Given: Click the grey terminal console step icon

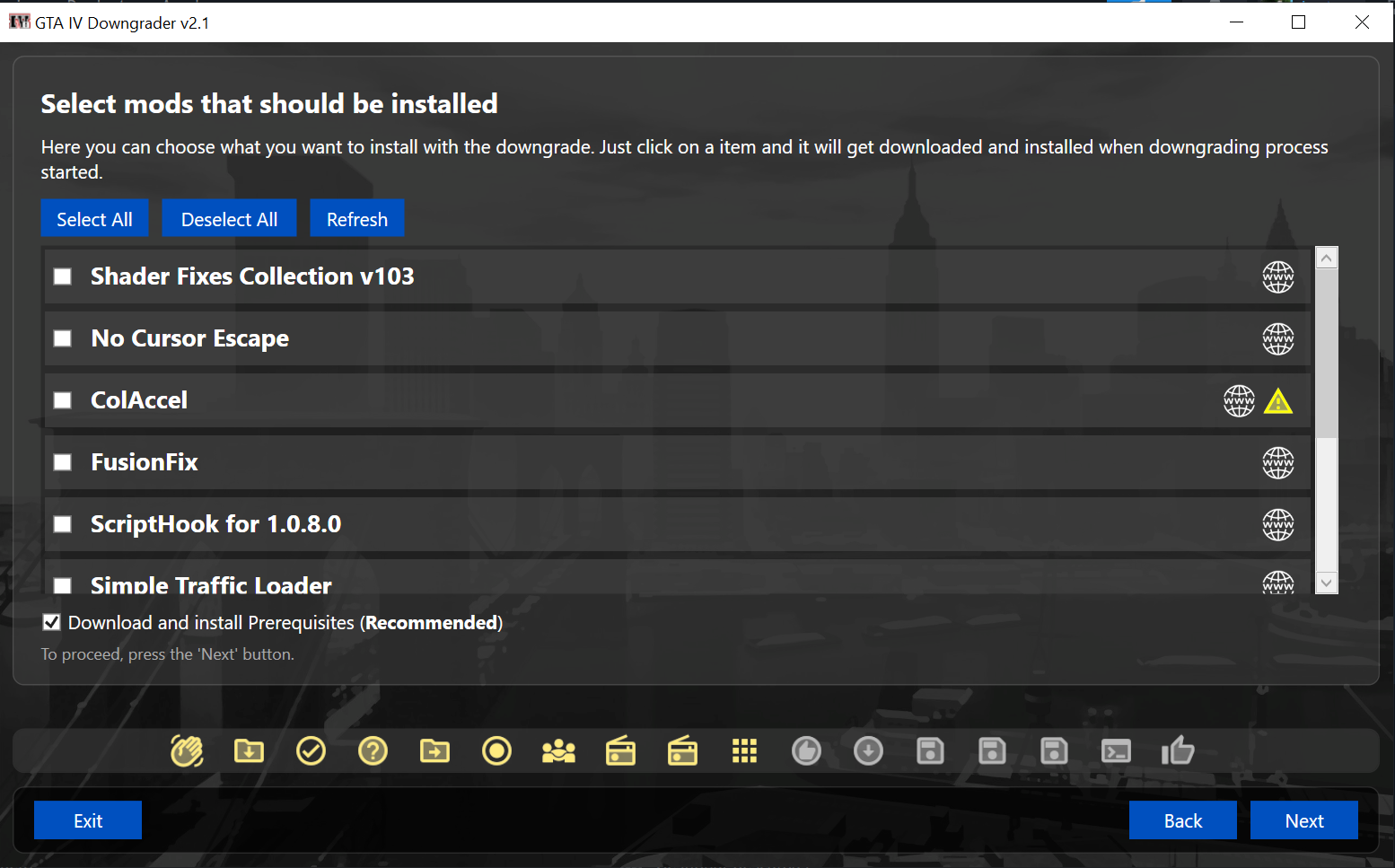Looking at the screenshot, I should [x=1116, y=750].
